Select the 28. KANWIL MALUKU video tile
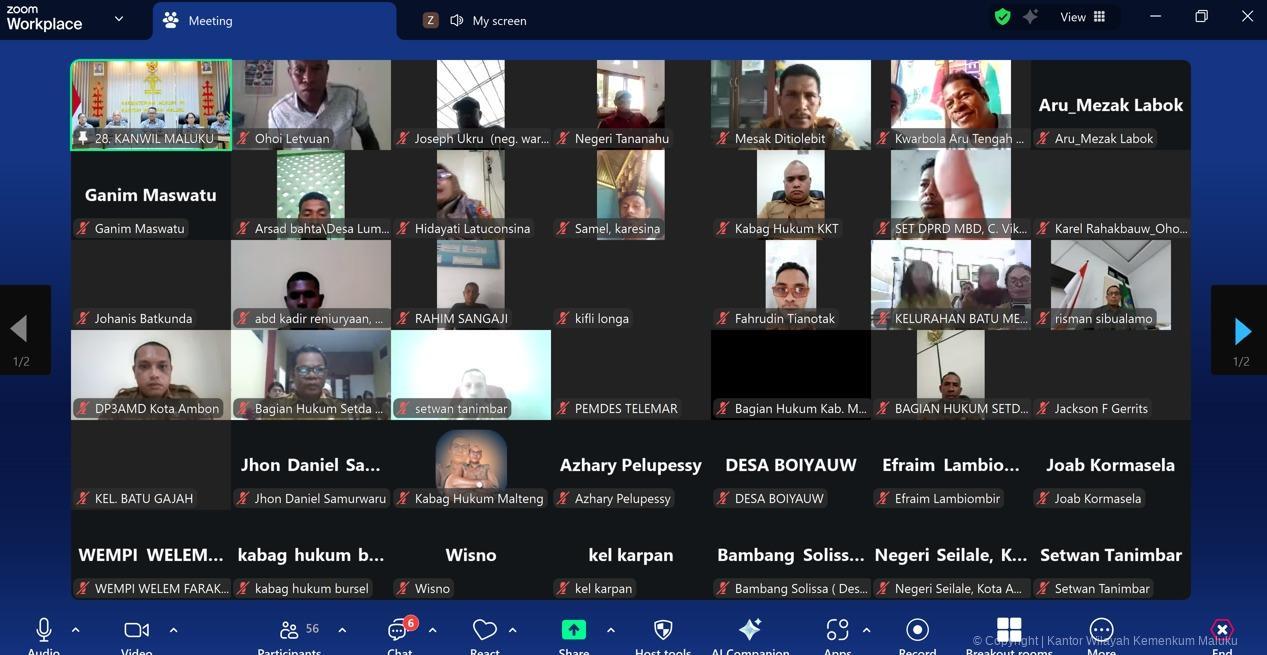The width and height of the screenshot is (1267, 655). click(151, 104)
